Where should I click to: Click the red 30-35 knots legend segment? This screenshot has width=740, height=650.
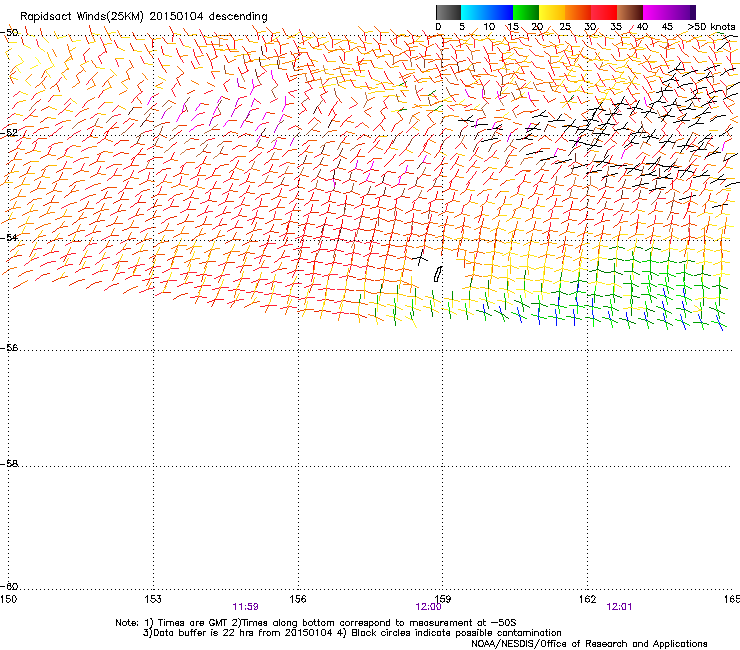(x=604, y=12)
